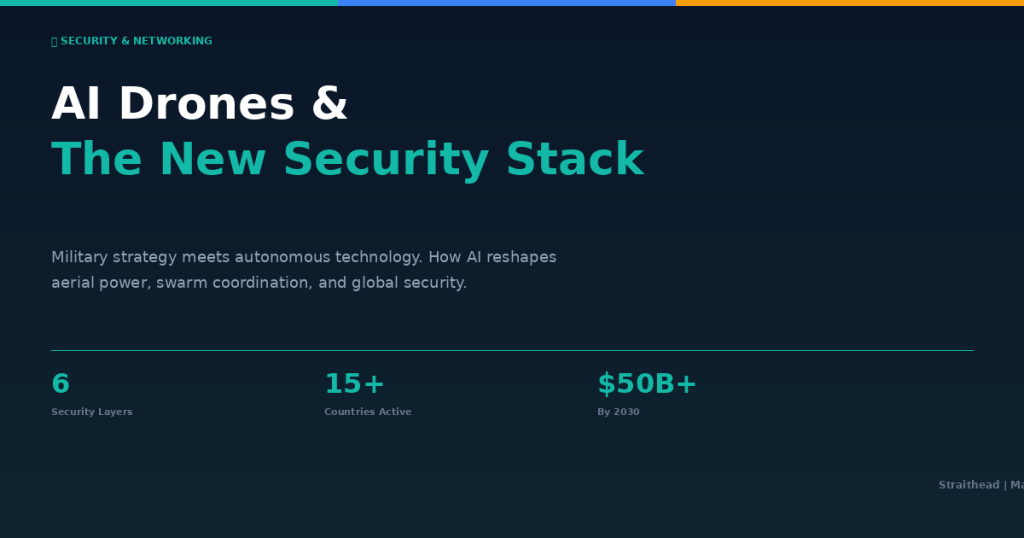Click the "$50B+" statistic figure
The height and width of the screenshot is (538, 1024).
tap(647, 384)
